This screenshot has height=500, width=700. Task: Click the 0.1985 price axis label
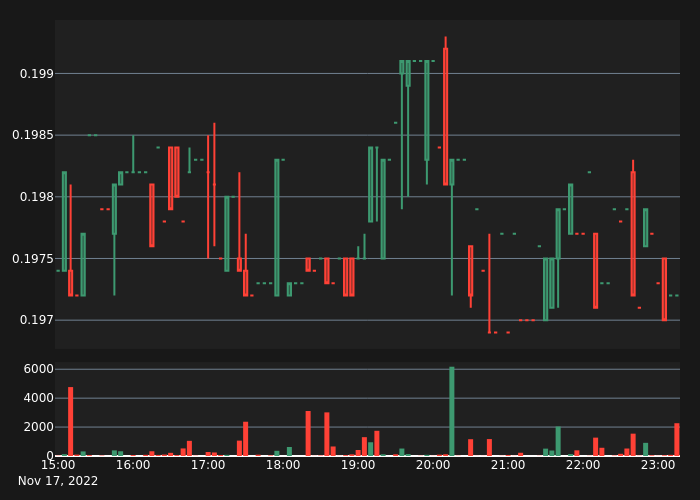pyautogui.click(x=33, y=135)
